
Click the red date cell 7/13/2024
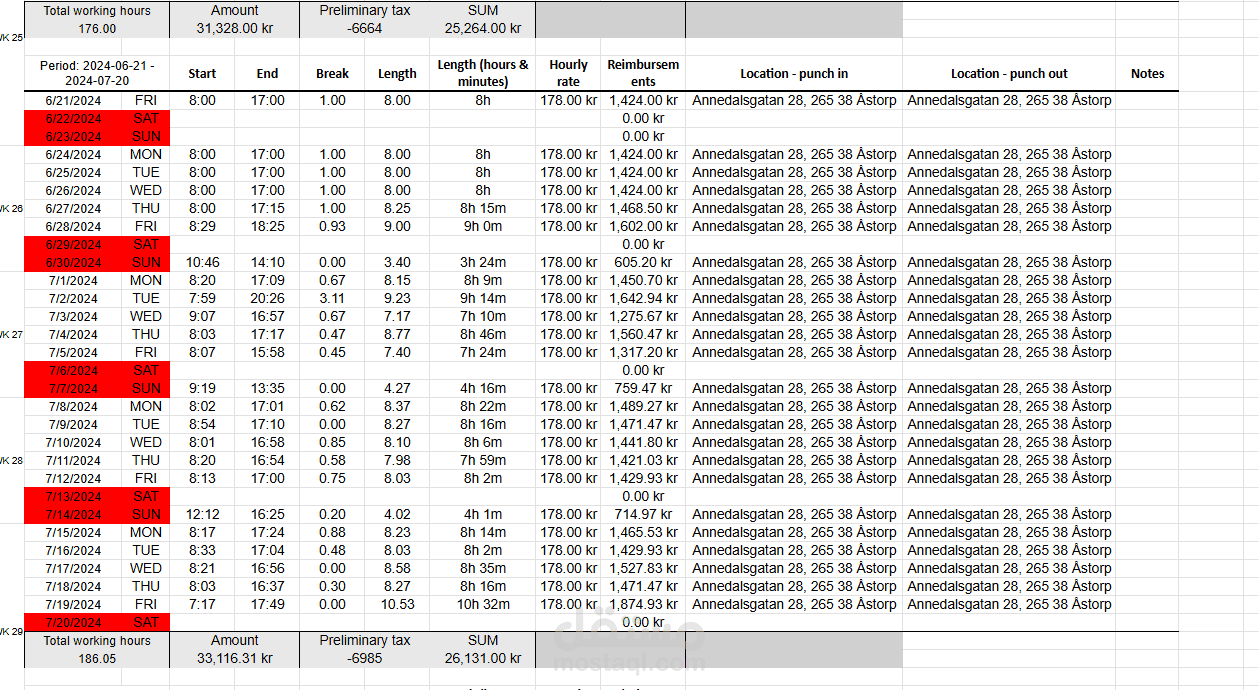click(73, 496)
